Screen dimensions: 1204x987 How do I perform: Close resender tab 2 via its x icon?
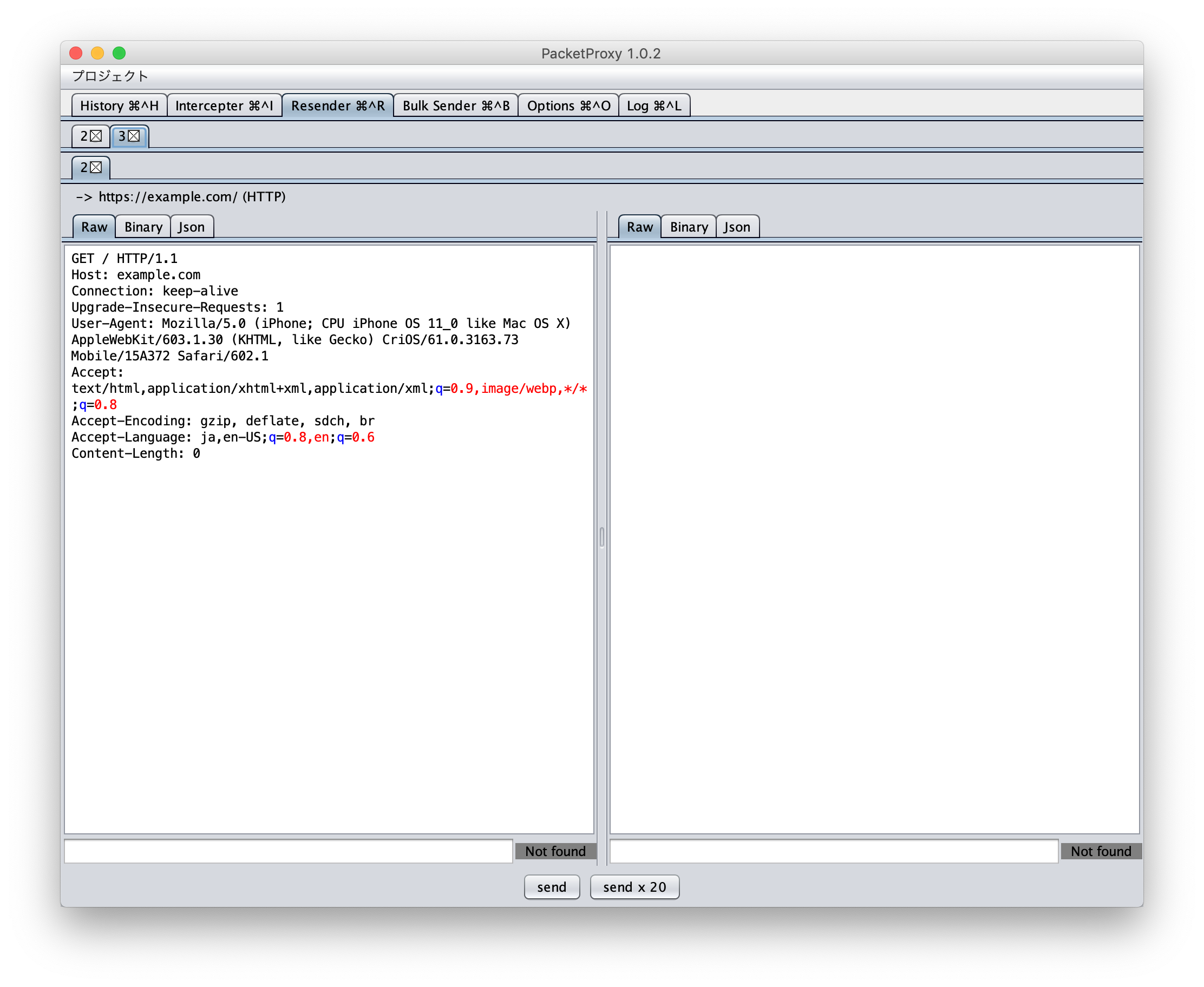tap(96, 136)
